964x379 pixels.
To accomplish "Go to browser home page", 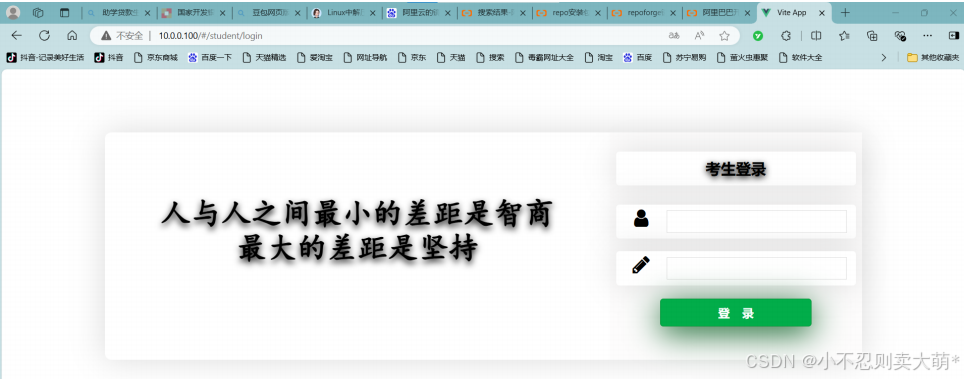I will [72, 36].
